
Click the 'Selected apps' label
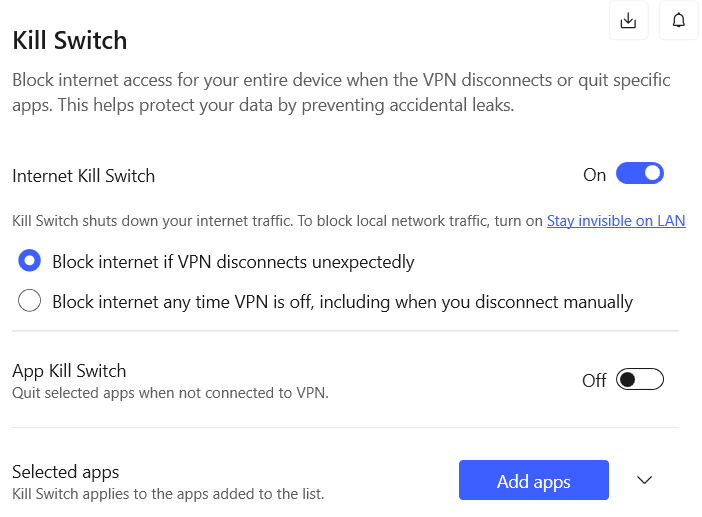(x=66, y=472)
